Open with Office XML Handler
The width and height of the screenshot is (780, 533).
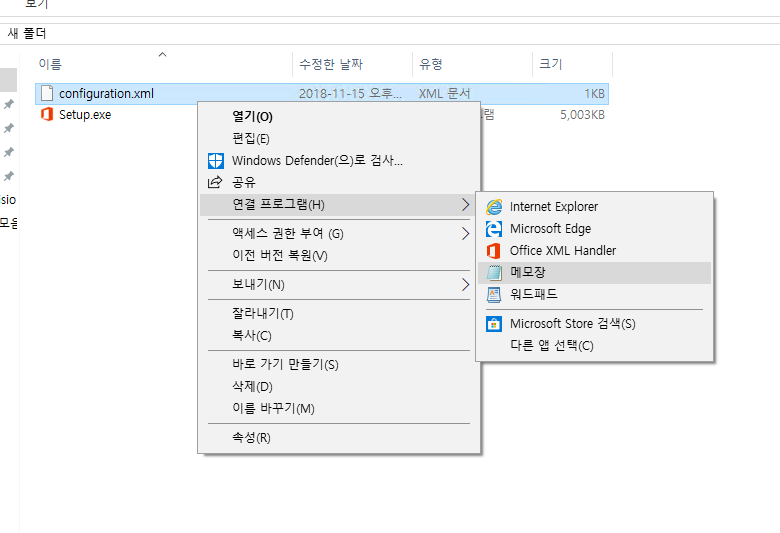pyautogui.click(x=594, y=250)
